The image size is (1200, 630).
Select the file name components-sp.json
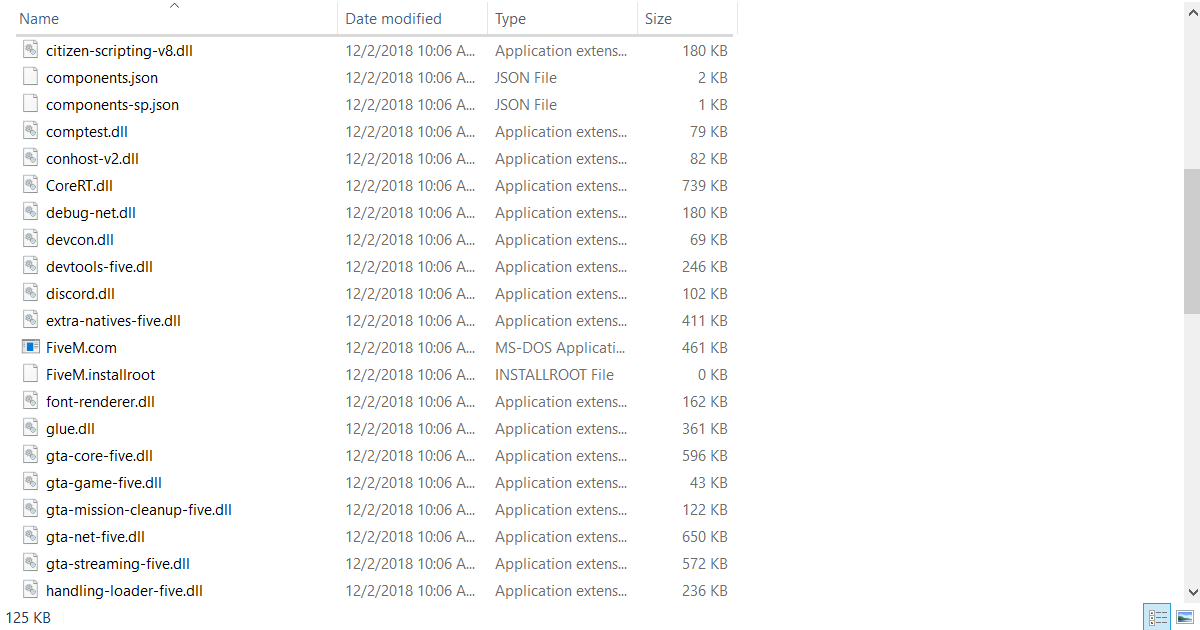click(x=113, y=105)
